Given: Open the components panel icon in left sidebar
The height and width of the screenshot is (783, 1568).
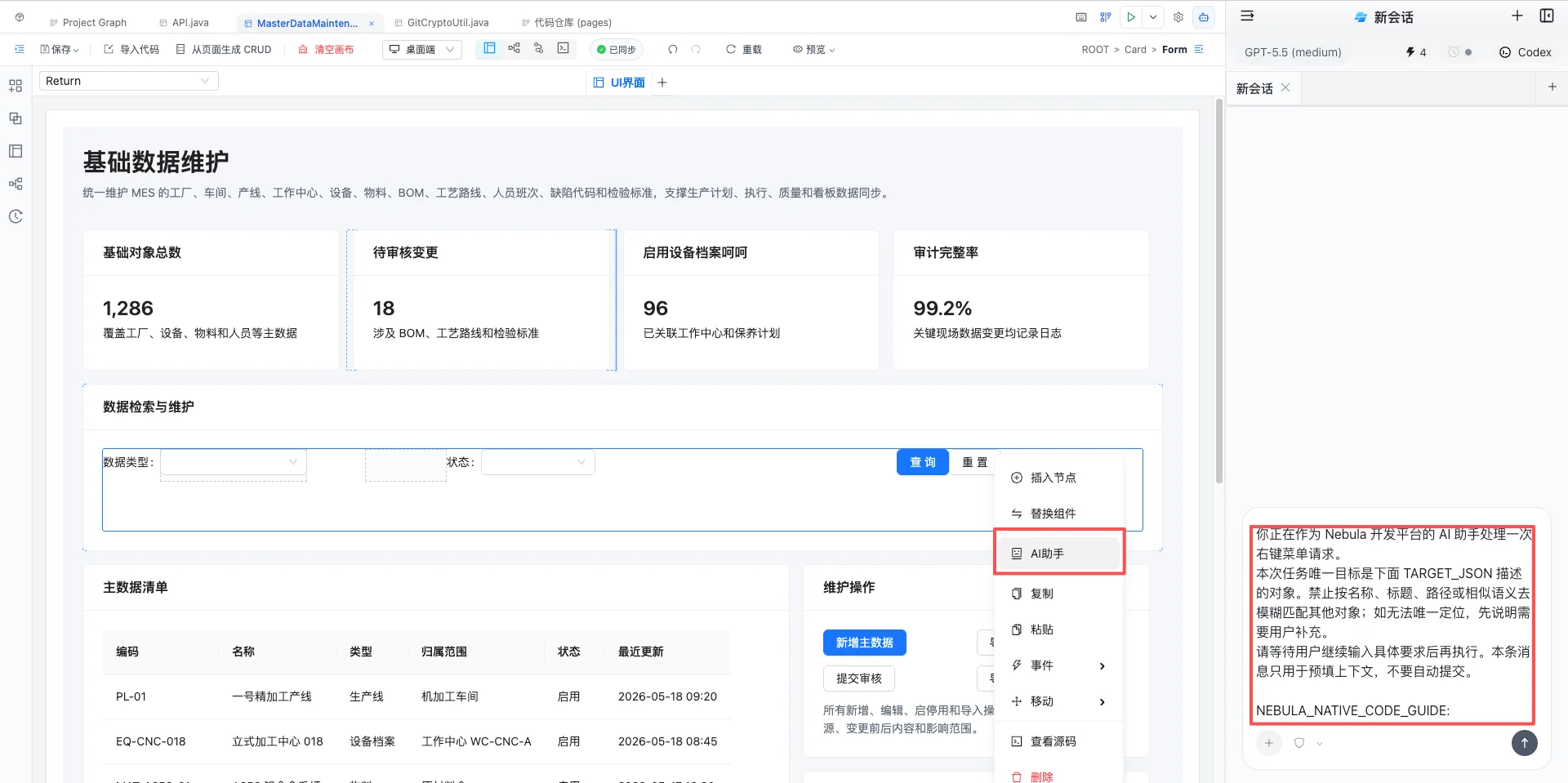Looking at the screenshot, I should click(16, 86).
